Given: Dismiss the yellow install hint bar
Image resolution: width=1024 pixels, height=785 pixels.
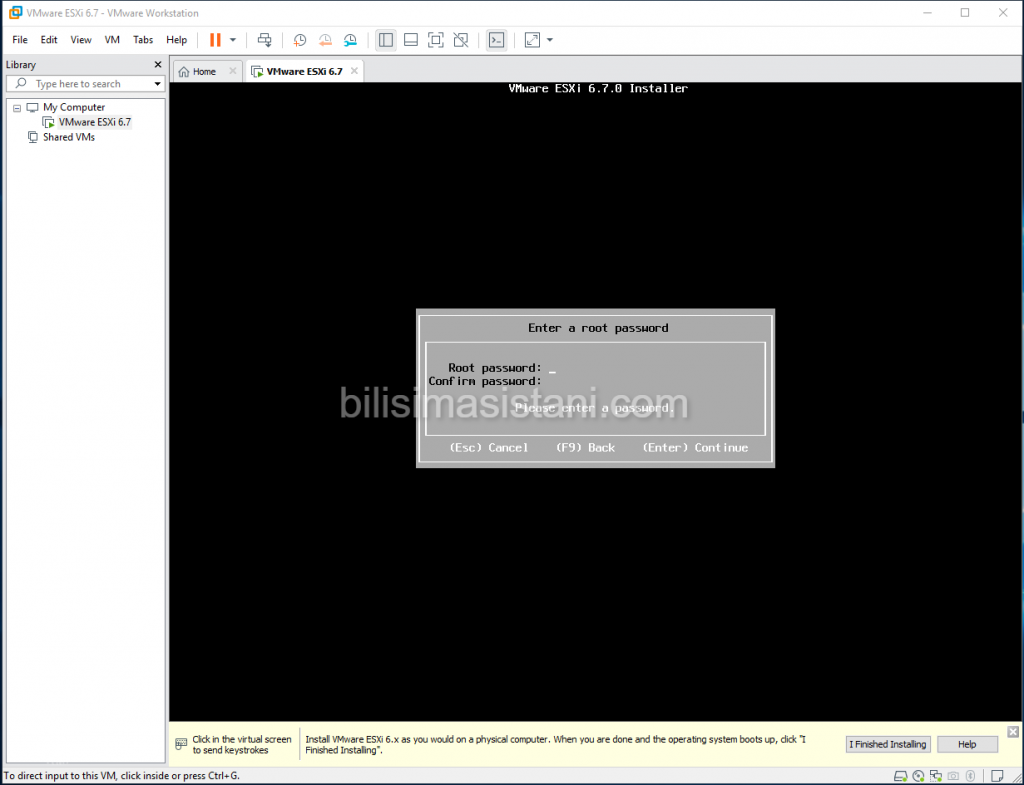Looking at the screenshot, I should pos(1012,731).
